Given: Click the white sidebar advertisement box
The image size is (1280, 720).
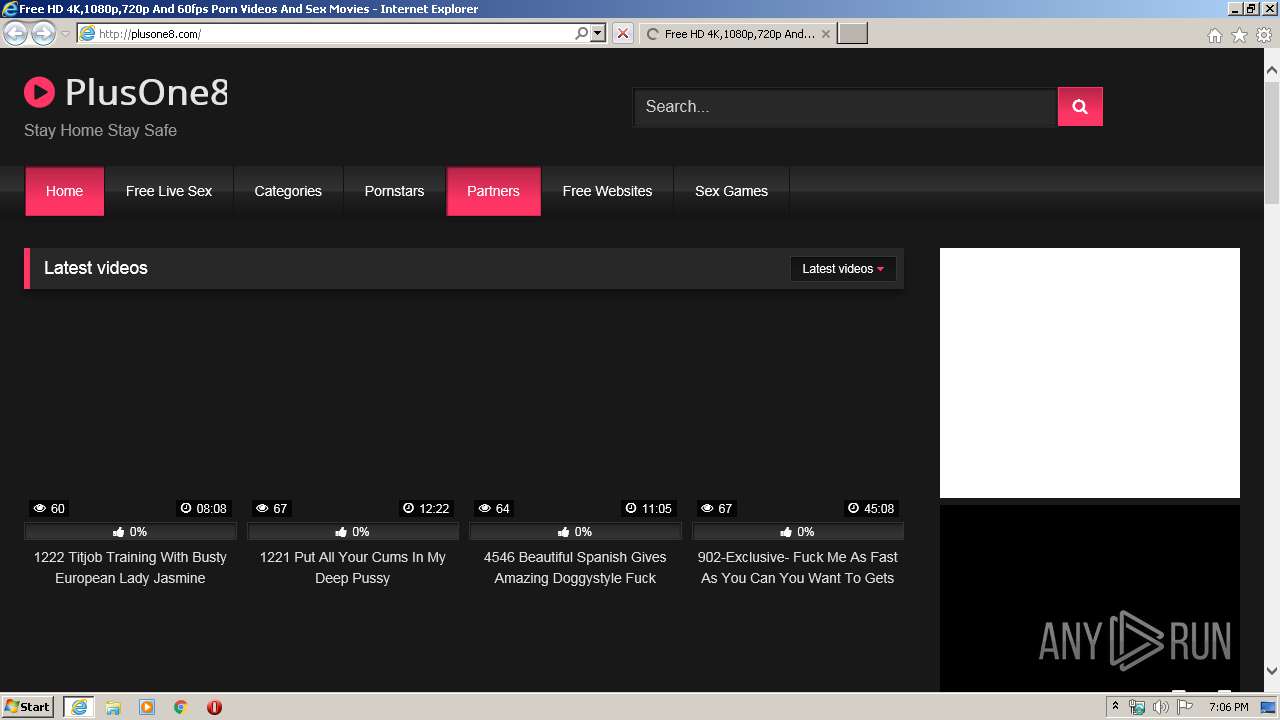Looking at the screenshot, I should (x=1090, y=373).
